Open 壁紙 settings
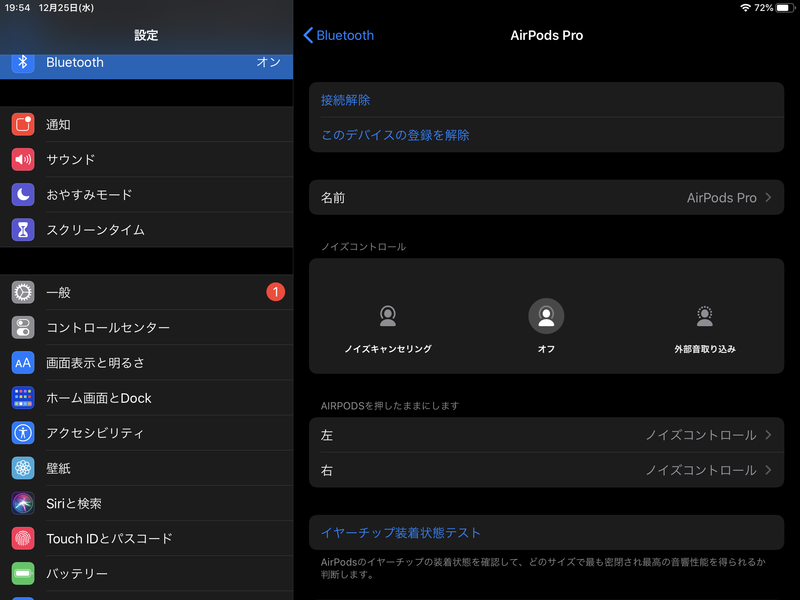800x600 pixels. point(146,468)
